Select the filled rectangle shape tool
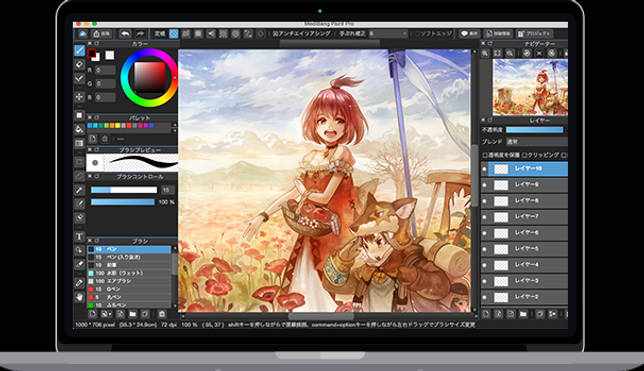This screenshot has width=644, height=371. click(x=80, y=115)
